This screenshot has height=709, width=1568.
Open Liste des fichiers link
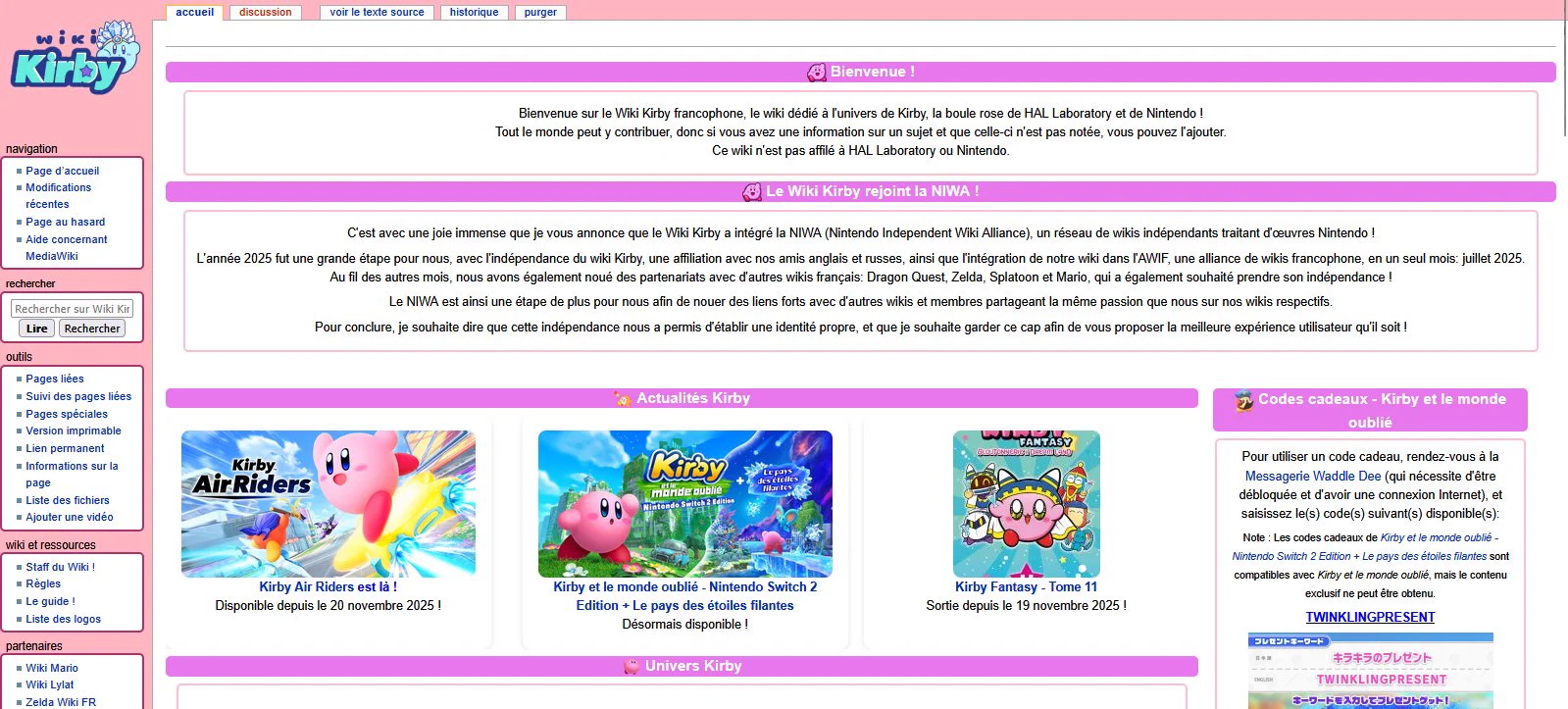(68, 500)
